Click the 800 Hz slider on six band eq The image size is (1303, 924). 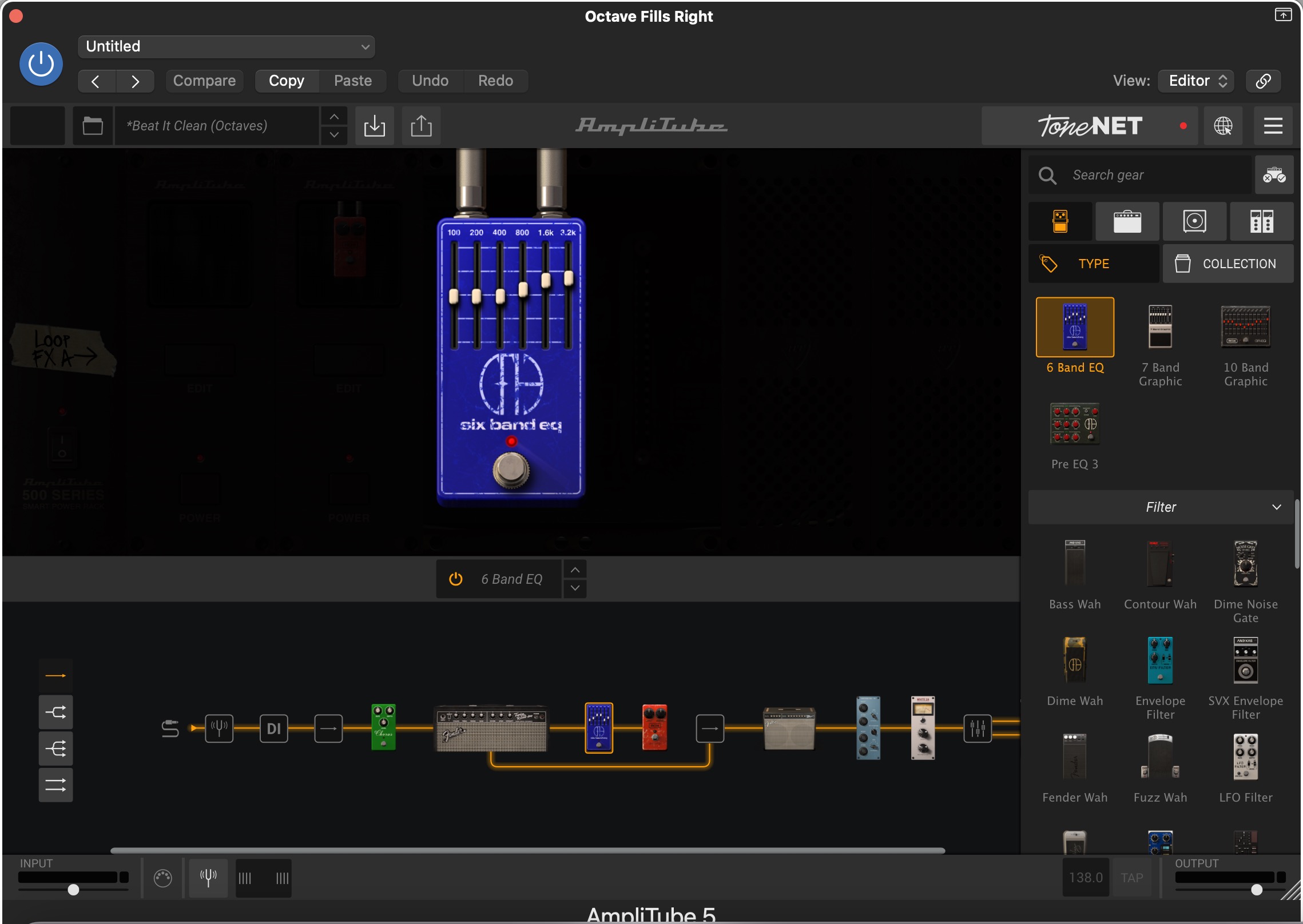click(523, 289)
